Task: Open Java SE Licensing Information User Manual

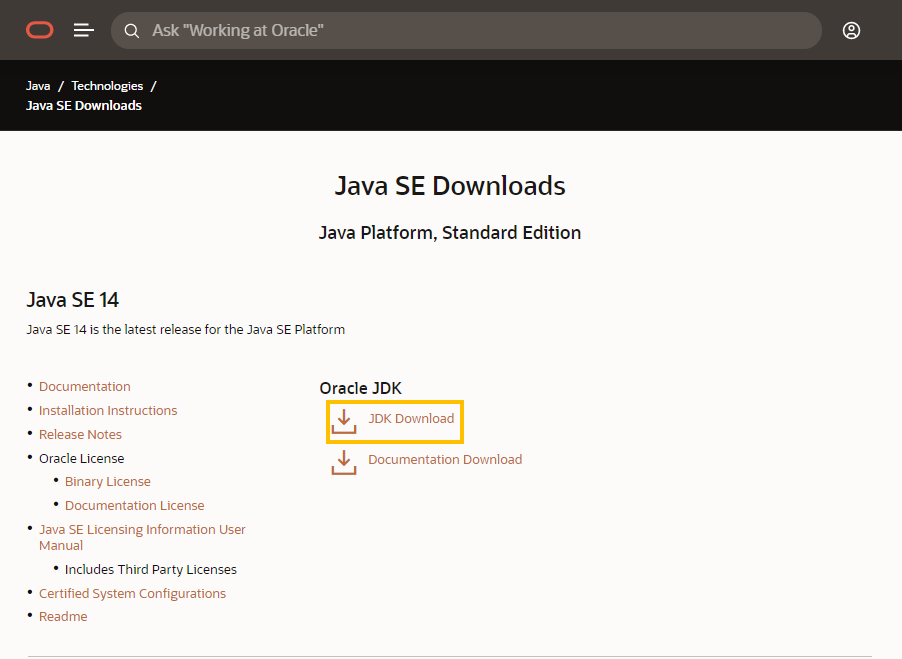Action: tap(142, 537)
